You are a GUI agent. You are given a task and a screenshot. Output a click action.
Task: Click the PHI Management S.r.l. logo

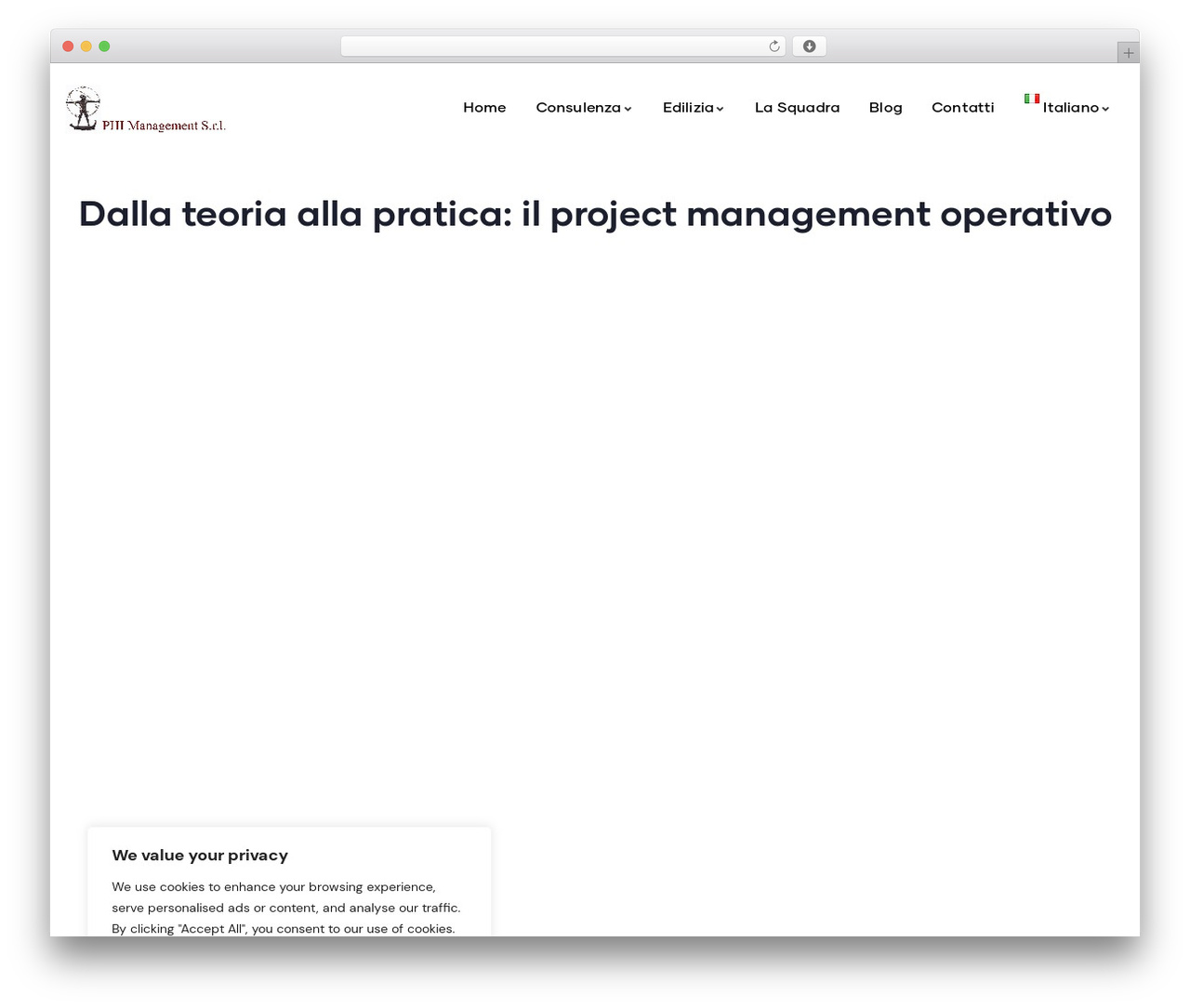pos(146,109)
